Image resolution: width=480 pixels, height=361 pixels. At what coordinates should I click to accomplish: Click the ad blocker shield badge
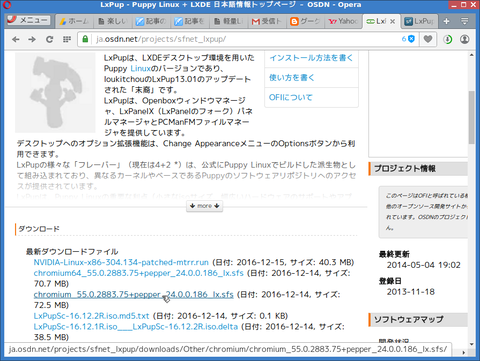pos(409,39)
